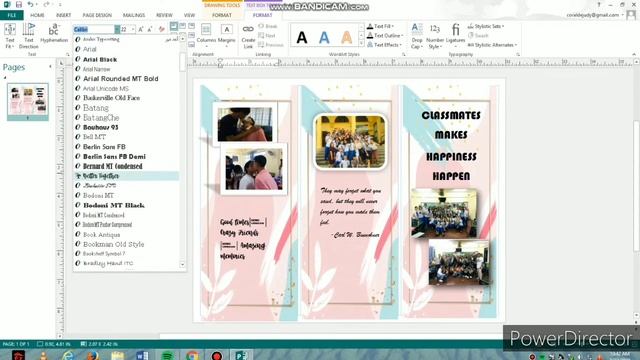Click the Chrome icon in the taskbar
This screenshot has height=360, width=640.
coord(192,355)
